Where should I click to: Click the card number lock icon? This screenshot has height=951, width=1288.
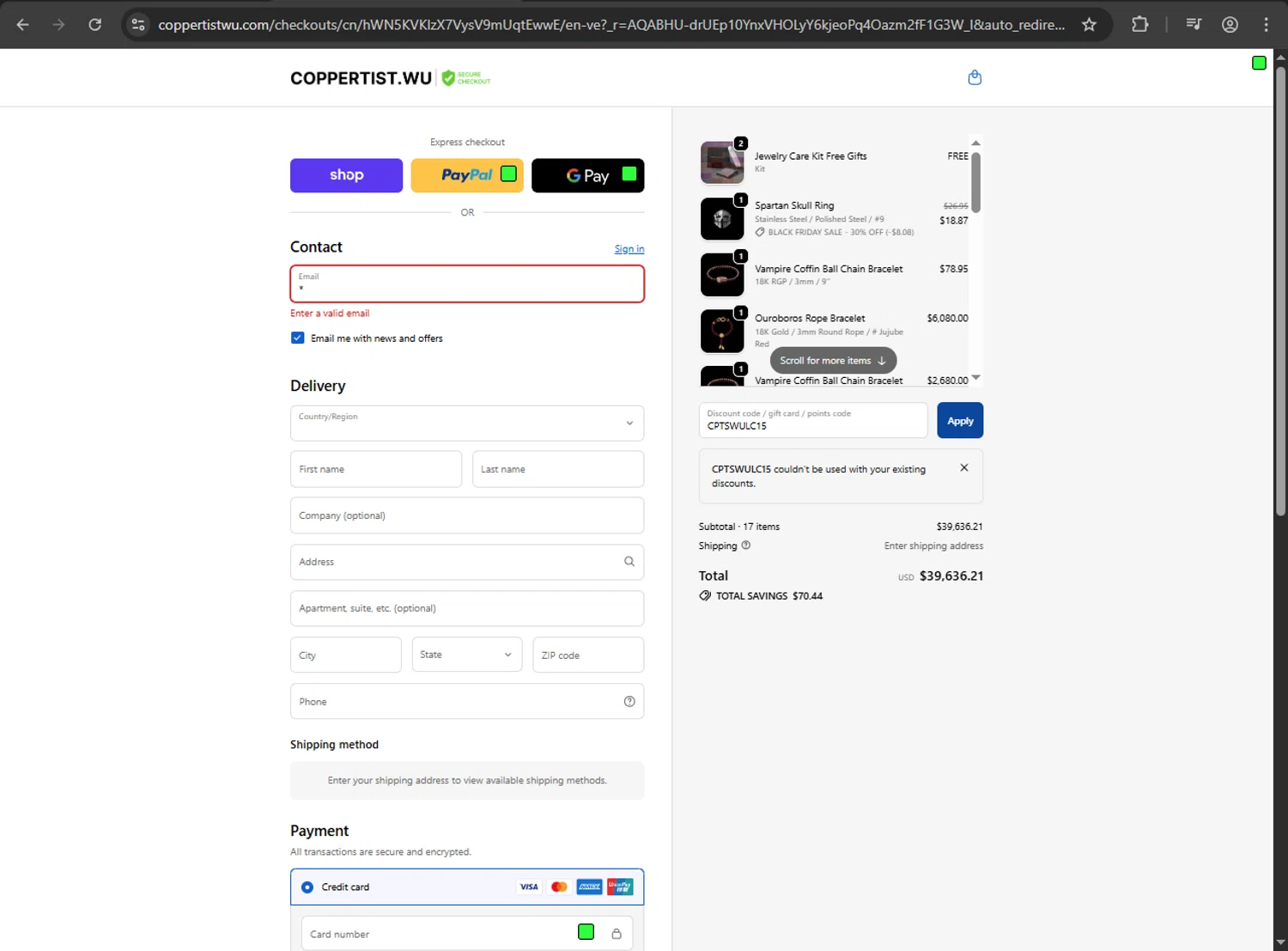pos(617,934)
